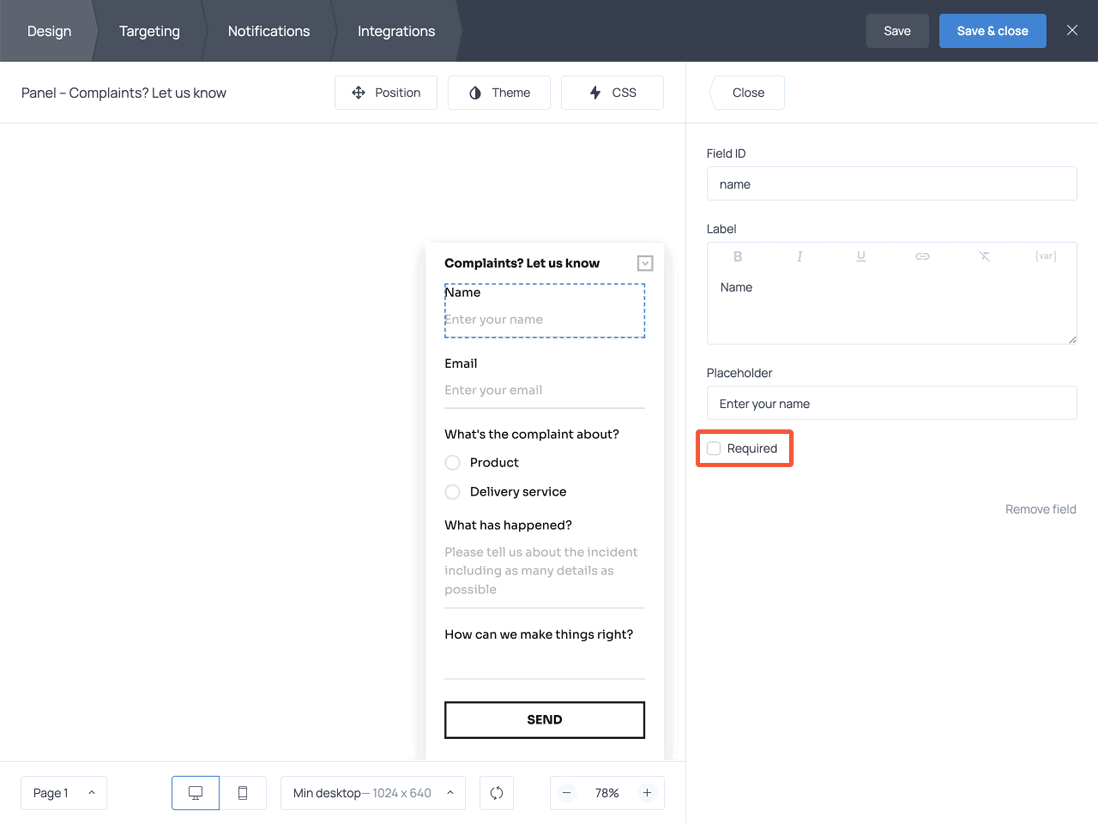Open the panel options chevron next to Complaints title

coord(645,262)
